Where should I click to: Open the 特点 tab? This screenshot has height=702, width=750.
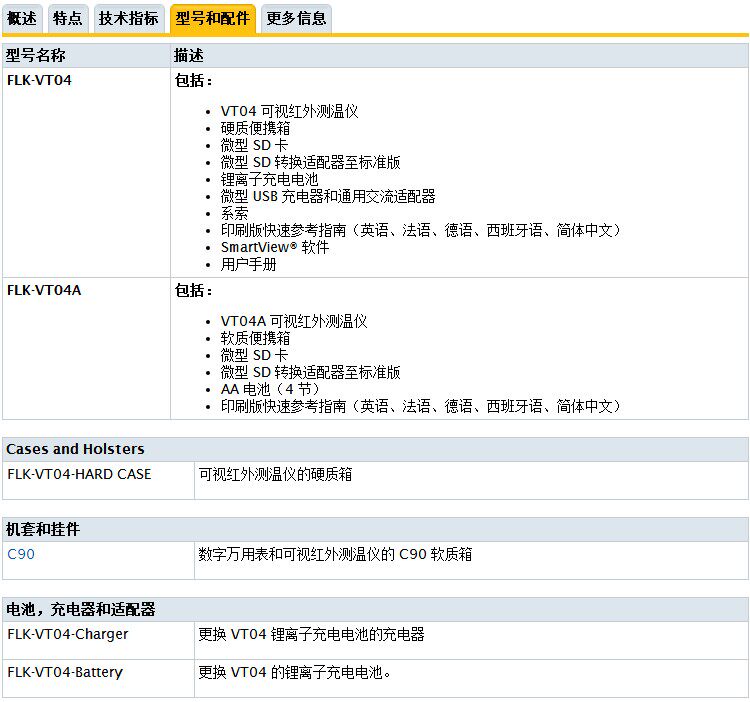tap(67, 19)
